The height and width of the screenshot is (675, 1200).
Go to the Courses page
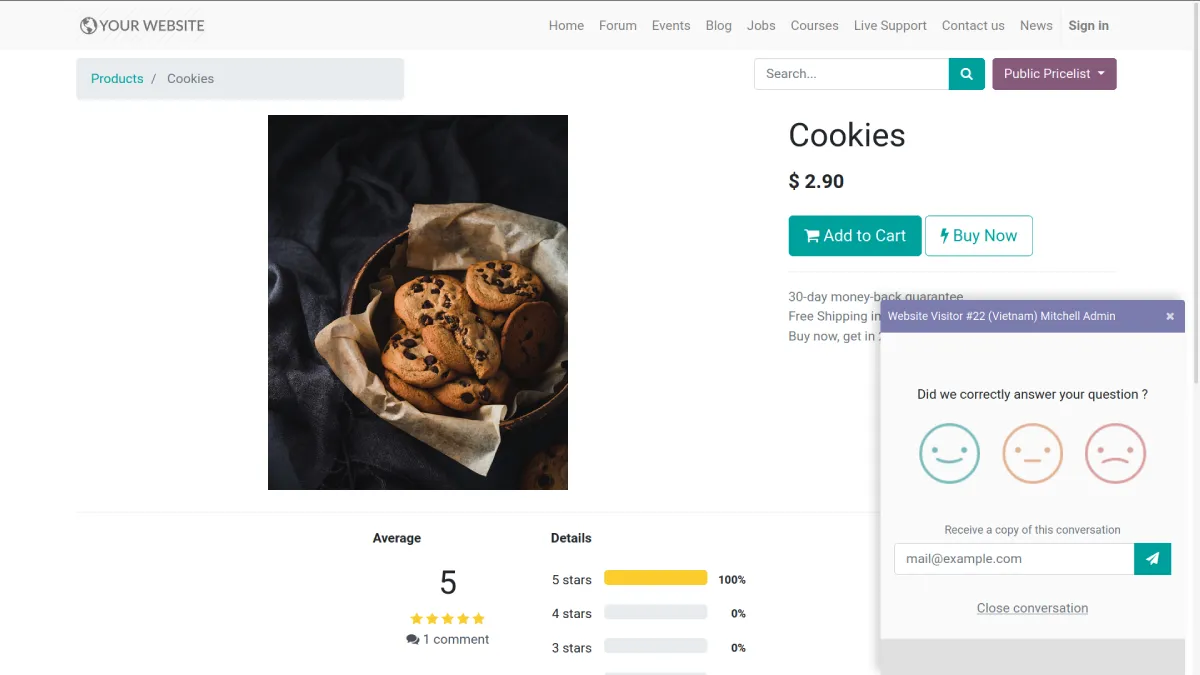click(814, 26)
